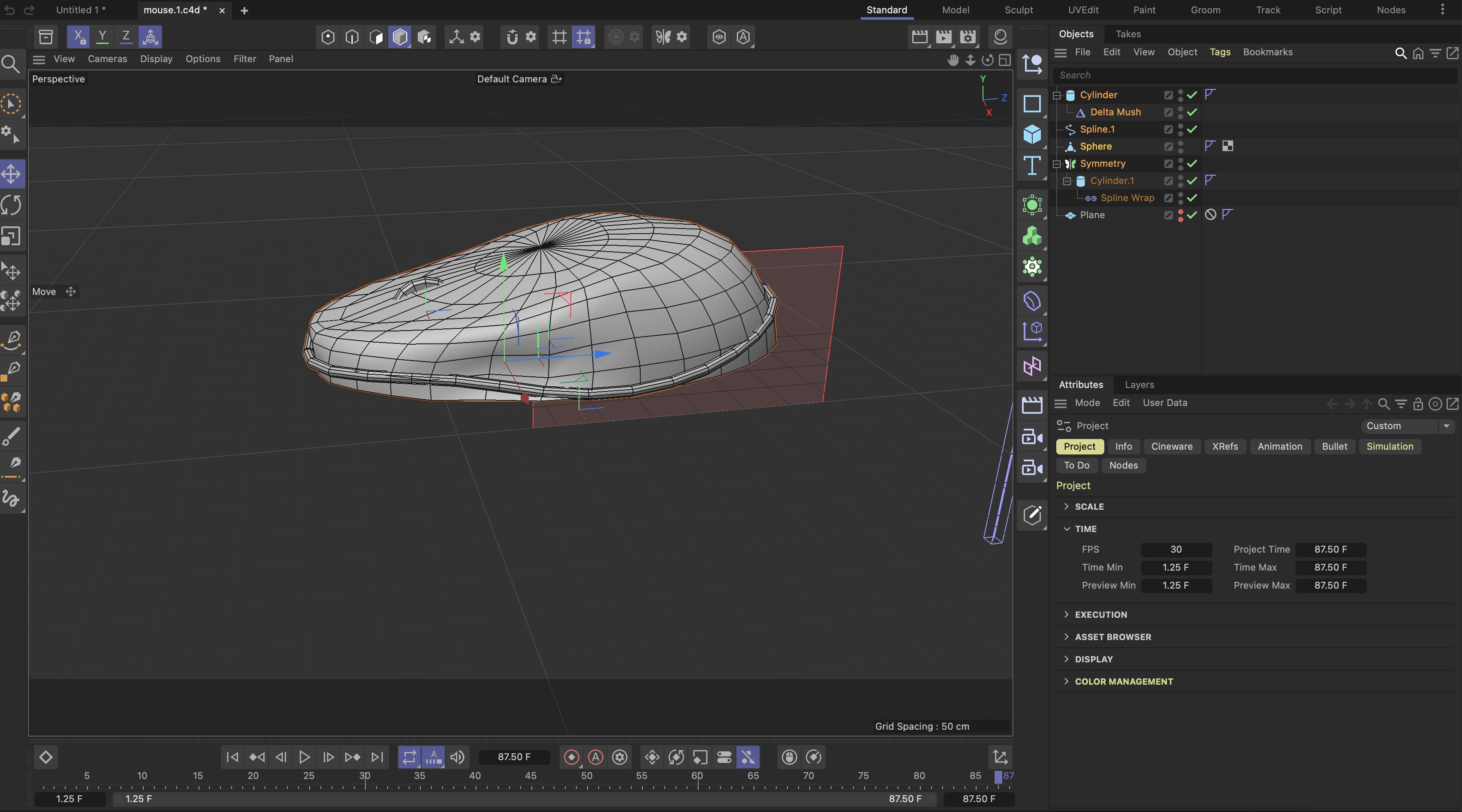Open the Render Settings icon

(969, 36)
